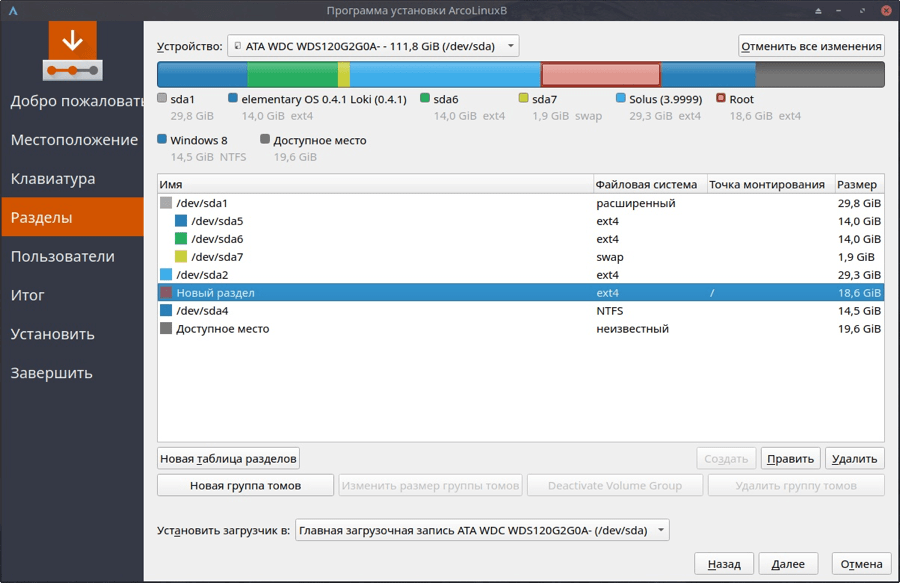
Task: Click the ArcoLinux logo in the title bar
Action: [x=12, y=10]
